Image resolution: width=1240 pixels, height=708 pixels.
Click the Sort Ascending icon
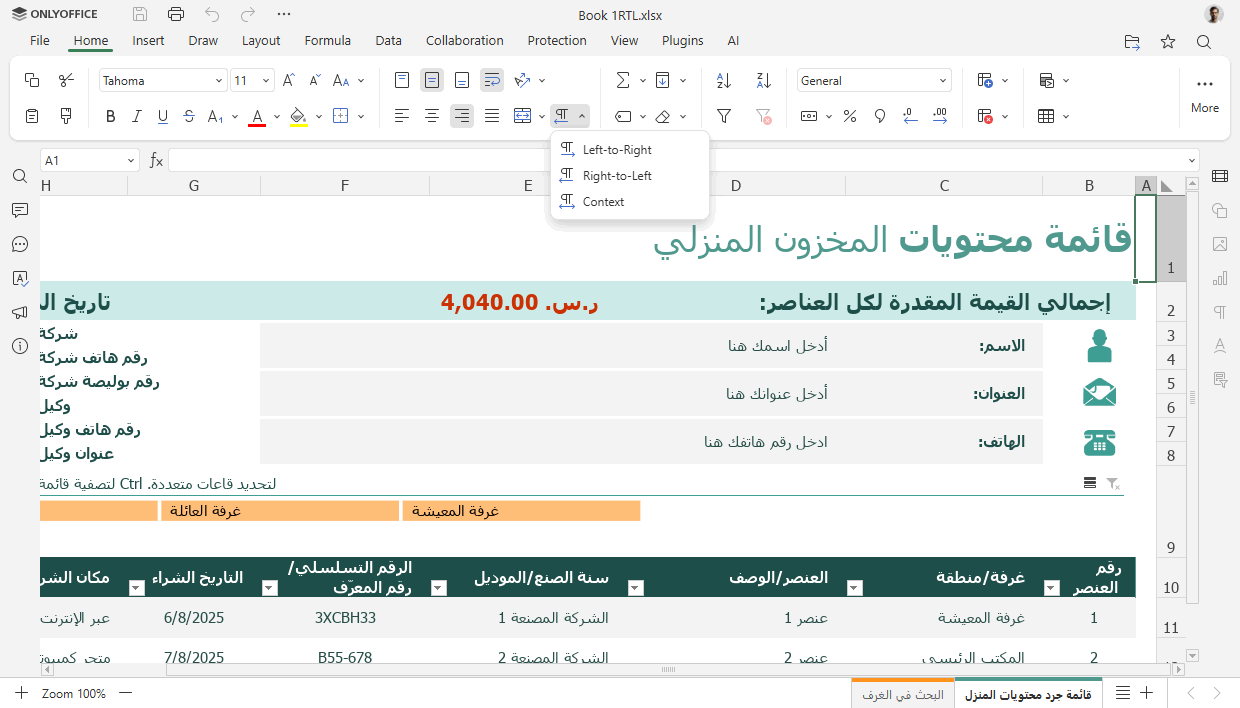click(x=724, y=81)
